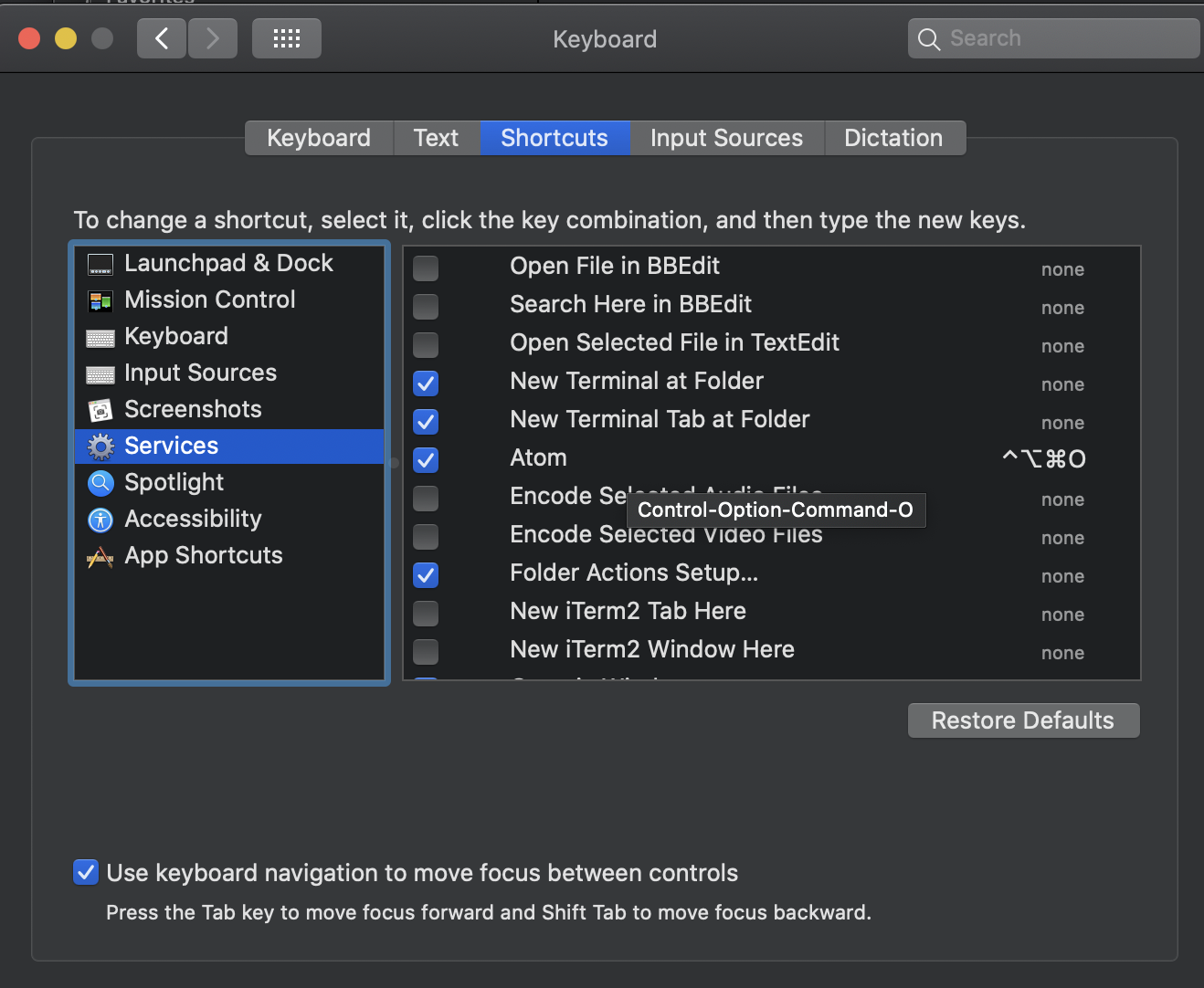Switch to the Input Sources tab
Screen dimensions: 1204x988
[x=726, y=138]
